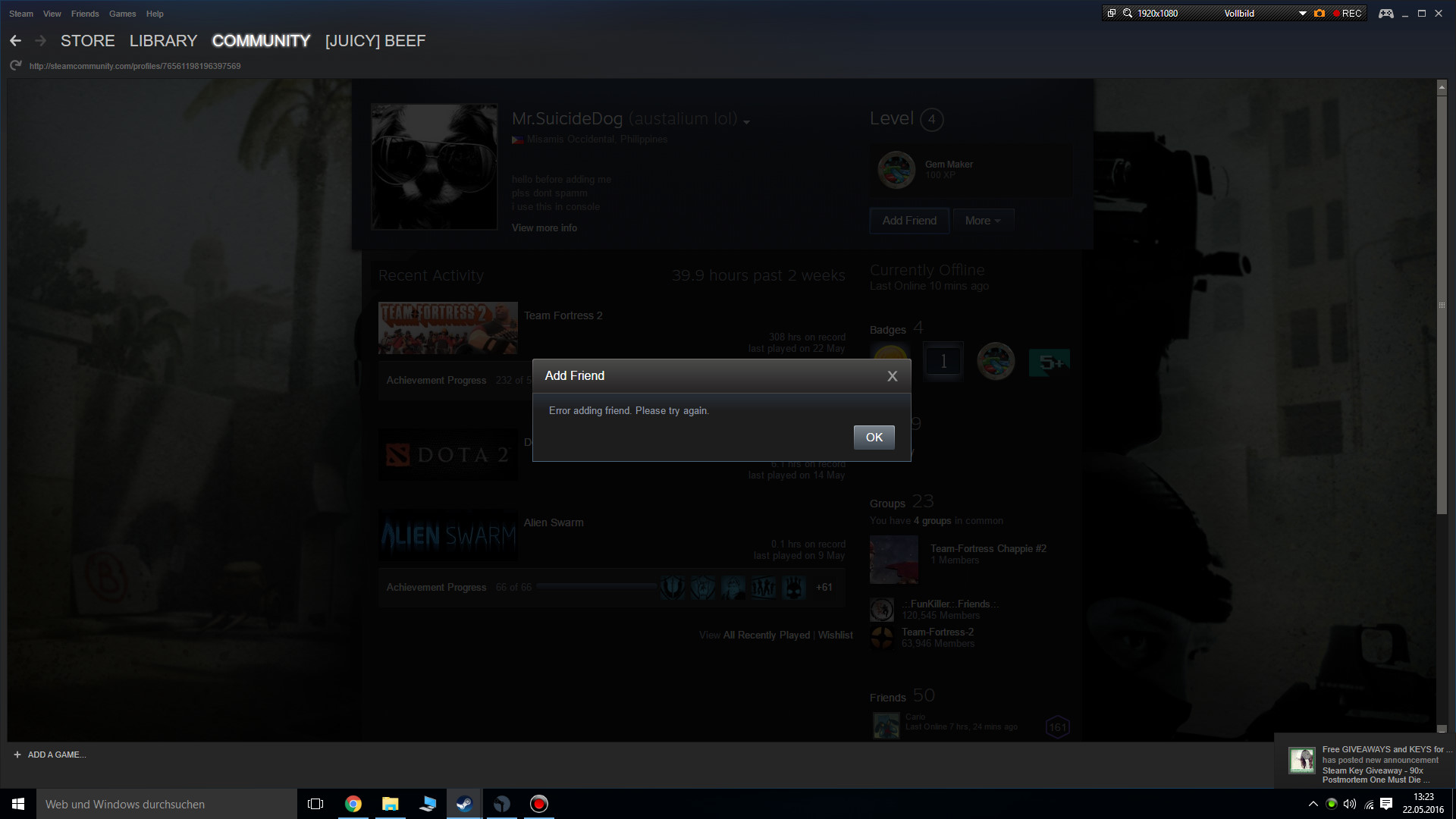
Task: Click the magnifier icon in the recorder bar
Action: [x=1128, y=14]
